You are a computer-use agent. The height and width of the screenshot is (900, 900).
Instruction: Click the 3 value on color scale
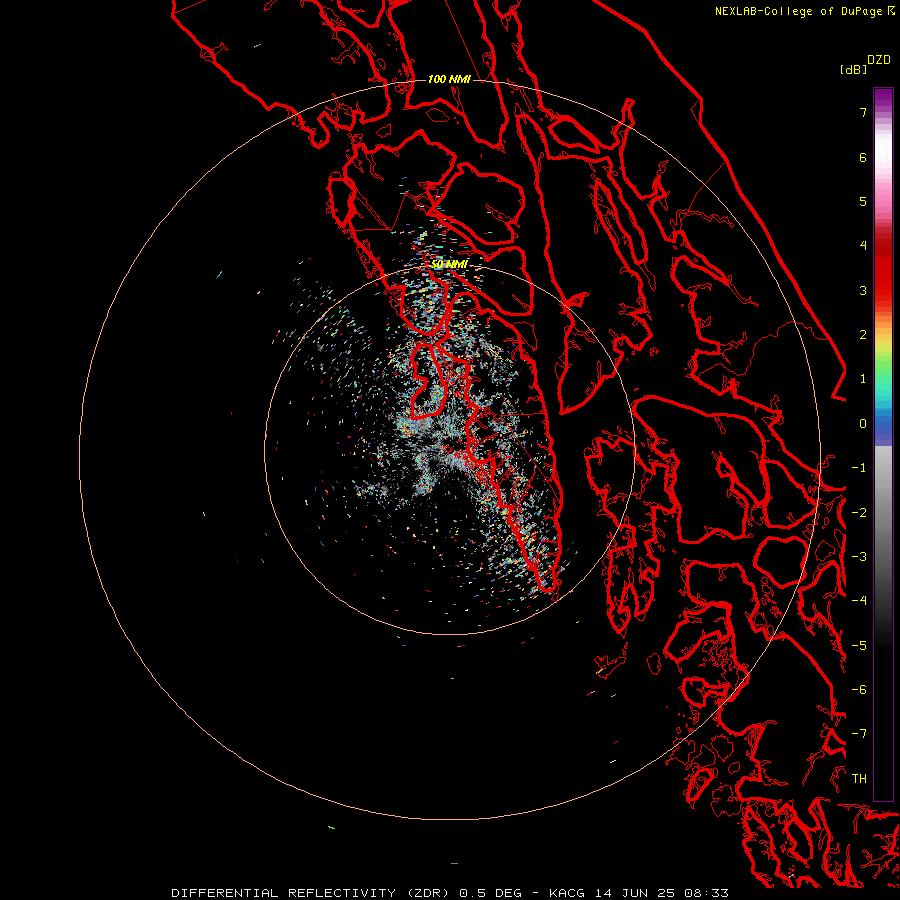[863, 290]
